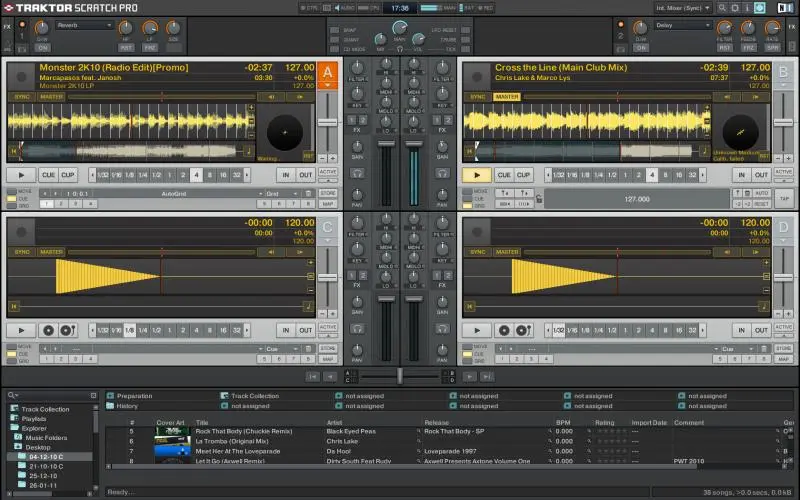This screenshot has height=500, width=800.
Task: Click the IN loop button on Deck A
Action: 285,174
